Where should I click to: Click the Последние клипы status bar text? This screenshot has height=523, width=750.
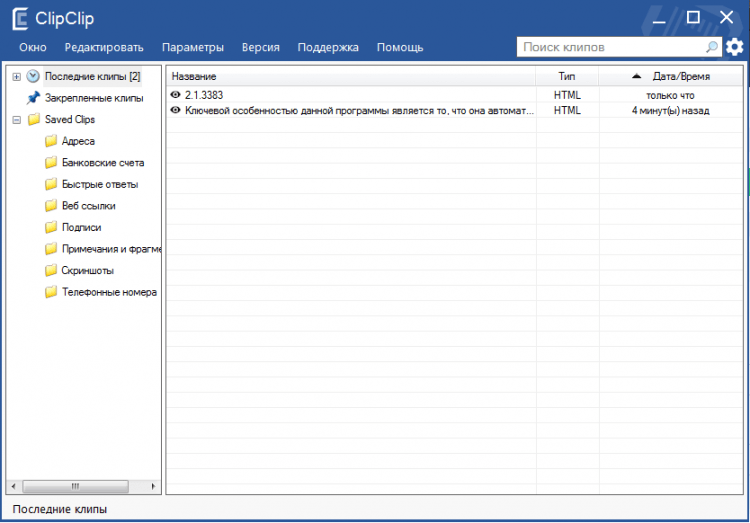point(60,509)
